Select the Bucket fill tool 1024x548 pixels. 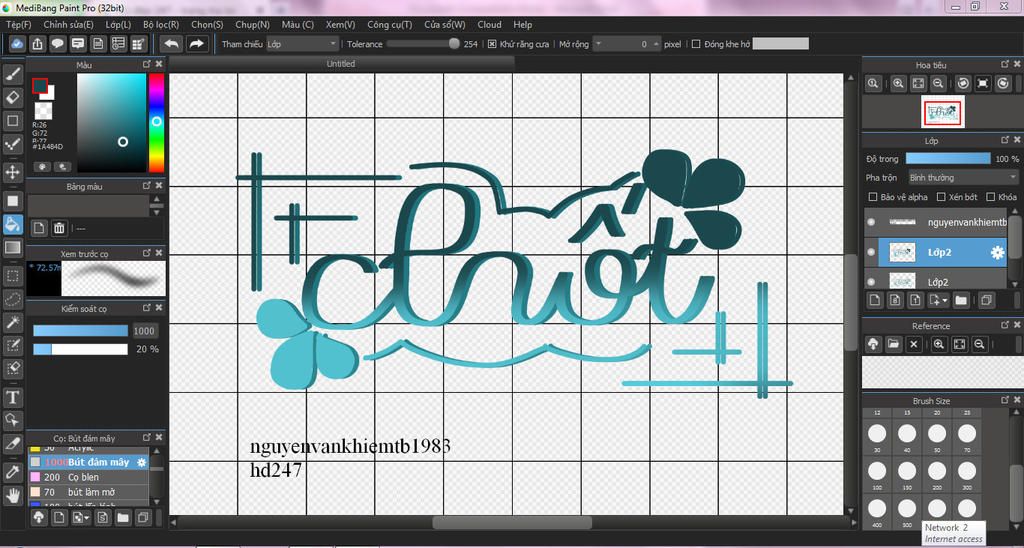click(x=12, y=224)
